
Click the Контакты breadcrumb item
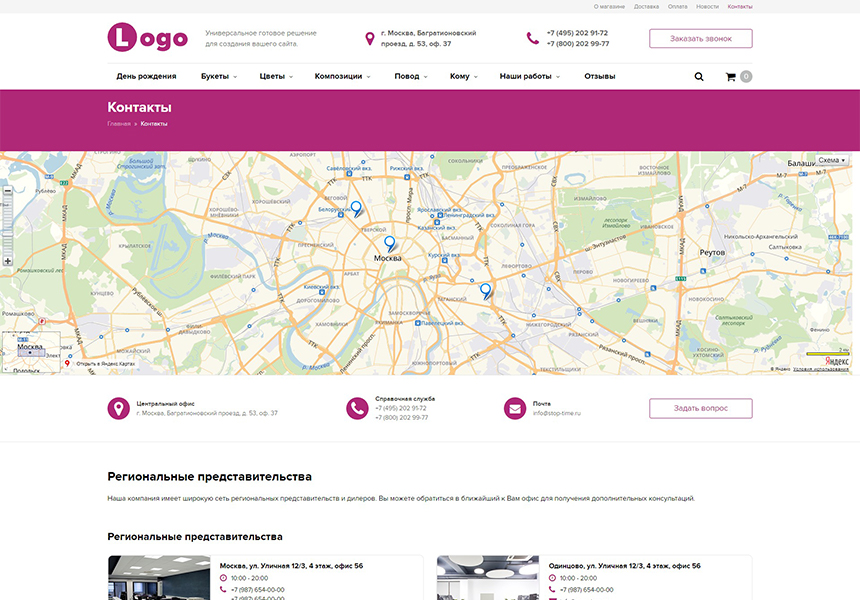pyautogui.click(x=154, y=124)
